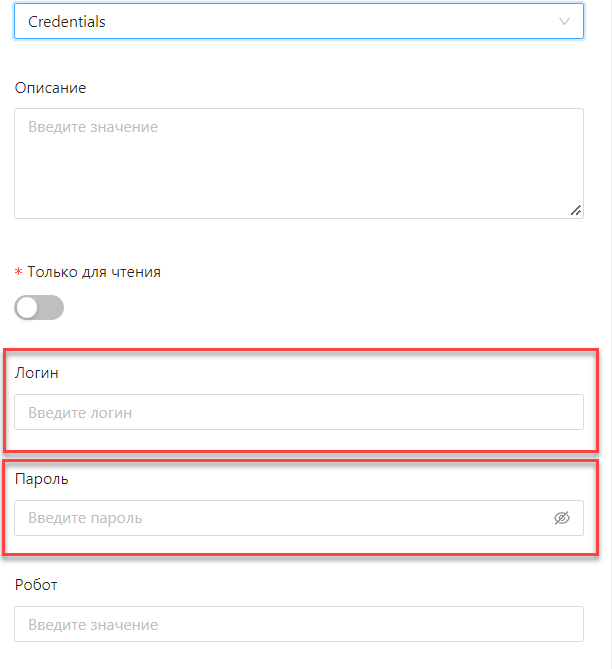Show password via crossed-eye icon
Image resolution: width=612 pixels, height=669 pixels.
(x=562, y=518)
